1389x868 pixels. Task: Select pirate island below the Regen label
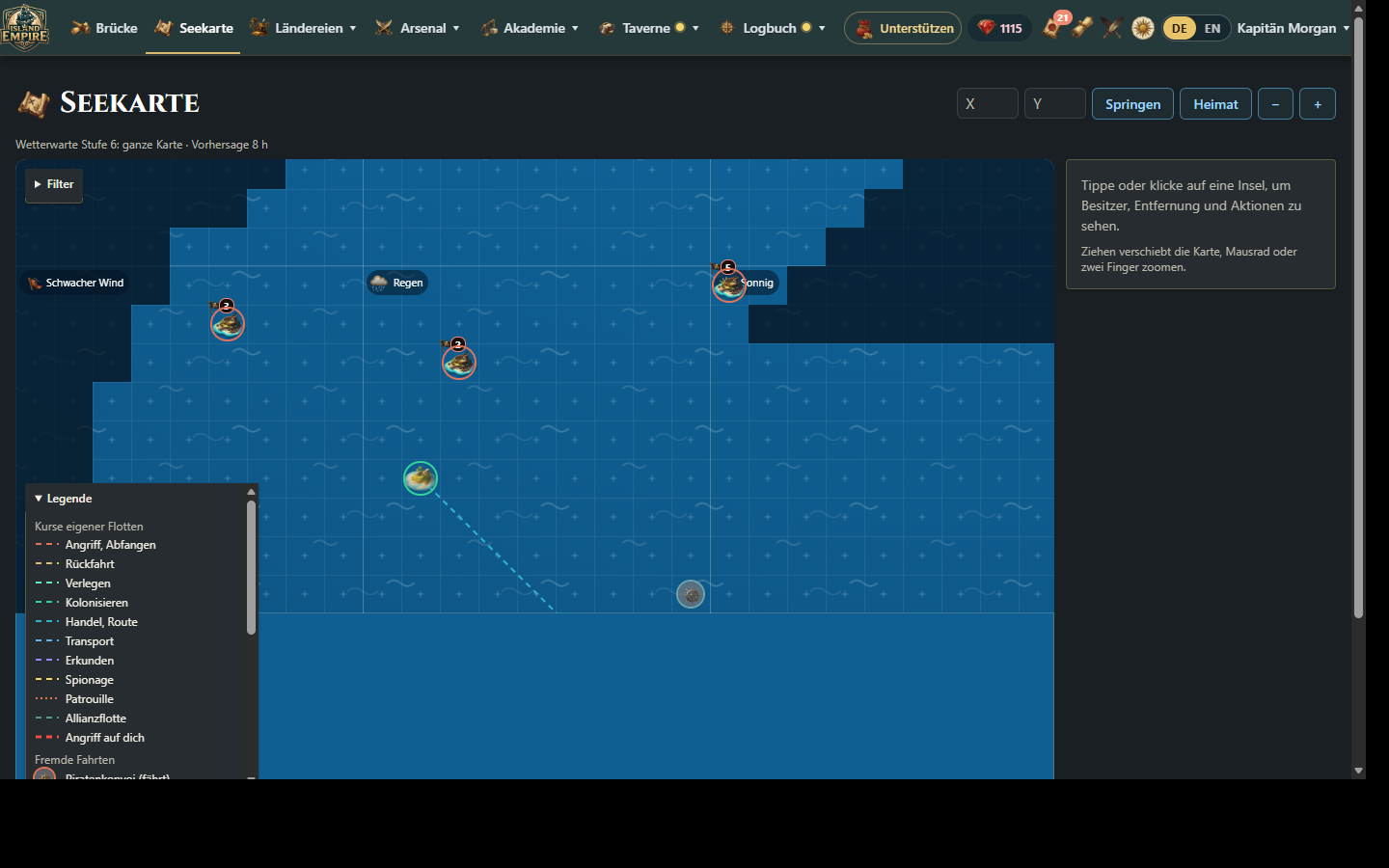click(x=458, y=362)
